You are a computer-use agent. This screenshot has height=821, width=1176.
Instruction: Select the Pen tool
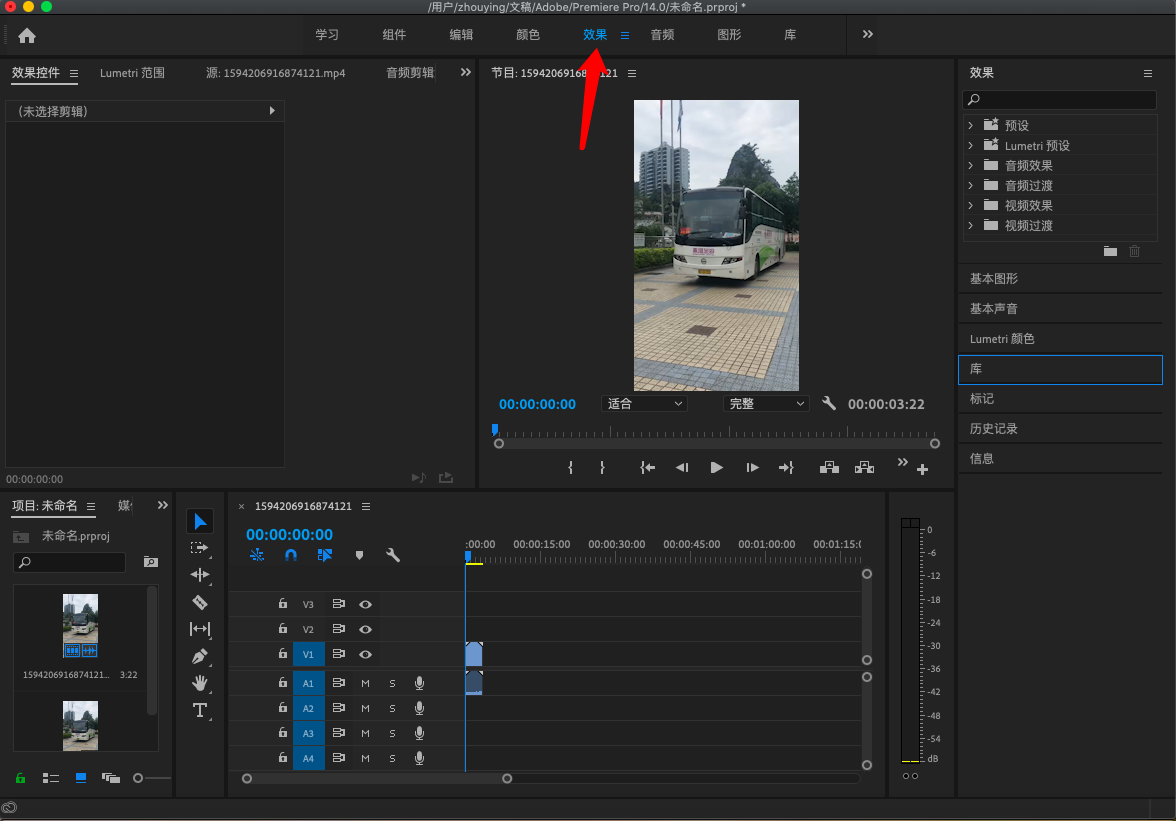200,657
